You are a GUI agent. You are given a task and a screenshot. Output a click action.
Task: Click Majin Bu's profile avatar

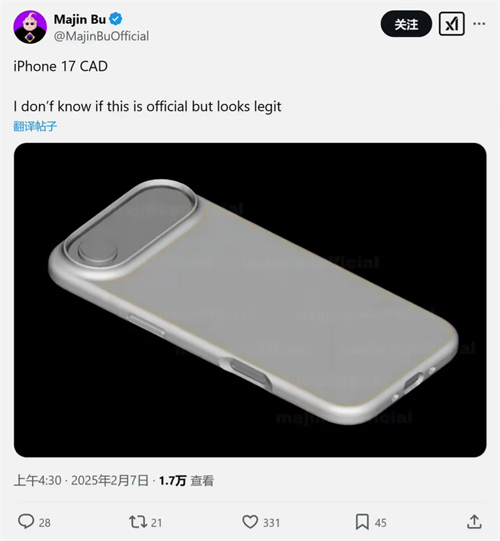coord(30,27)
